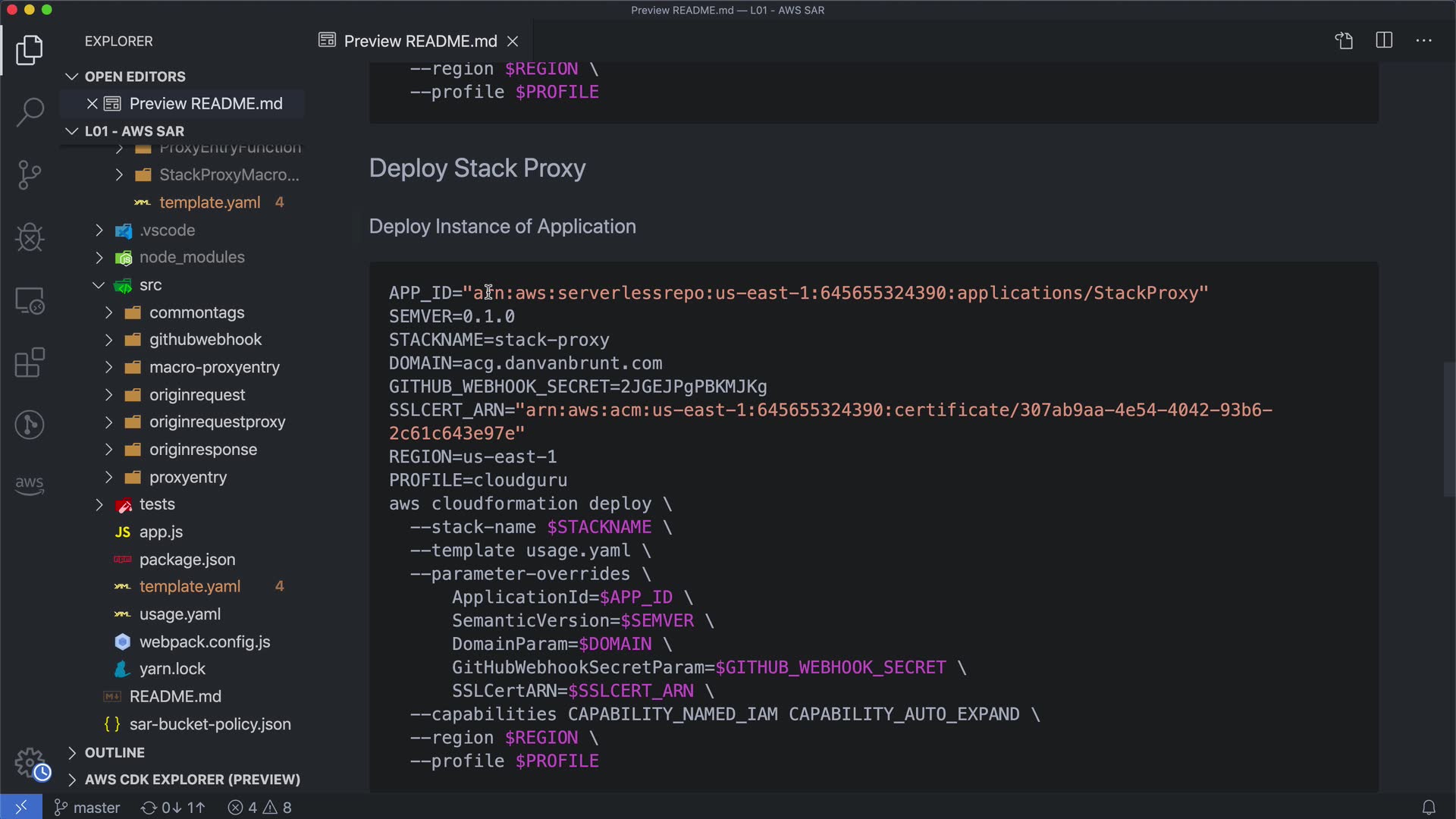Click the preview vertical scrollbar thumb
This screenshot has height=819, width=1456.
tap(1448, 429)
